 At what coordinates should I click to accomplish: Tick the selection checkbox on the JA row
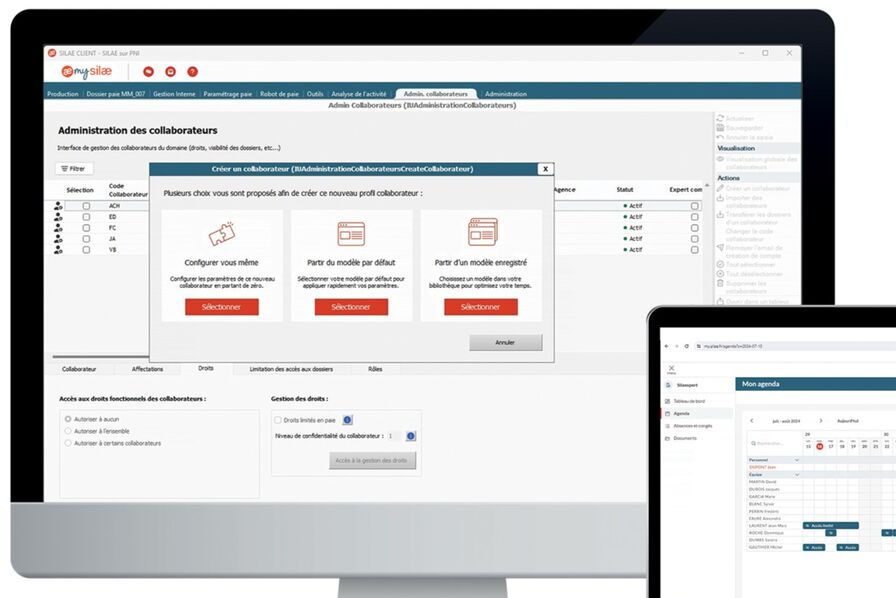pos(86,238)
